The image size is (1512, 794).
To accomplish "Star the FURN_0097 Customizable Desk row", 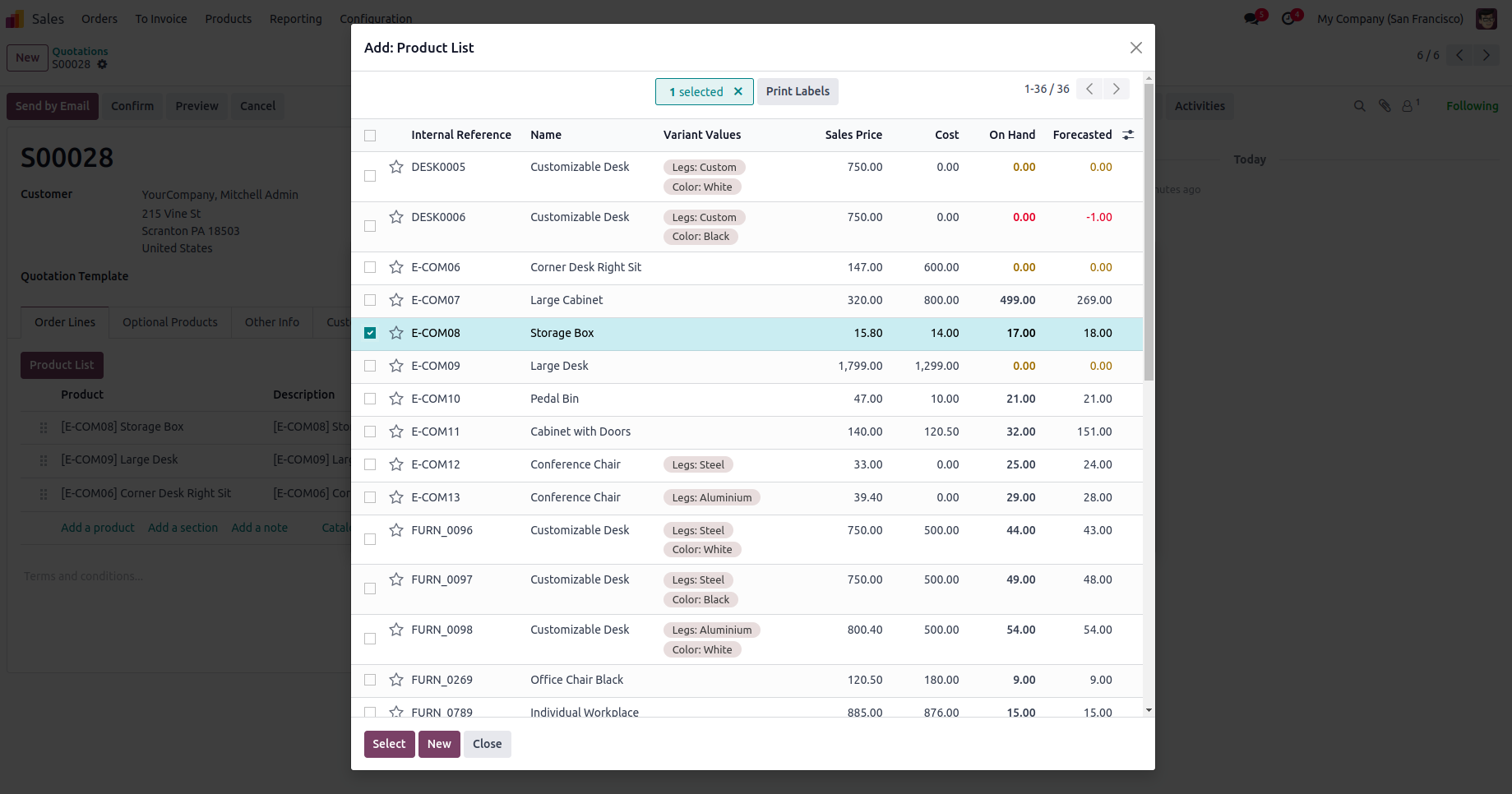I will [396, 579].
